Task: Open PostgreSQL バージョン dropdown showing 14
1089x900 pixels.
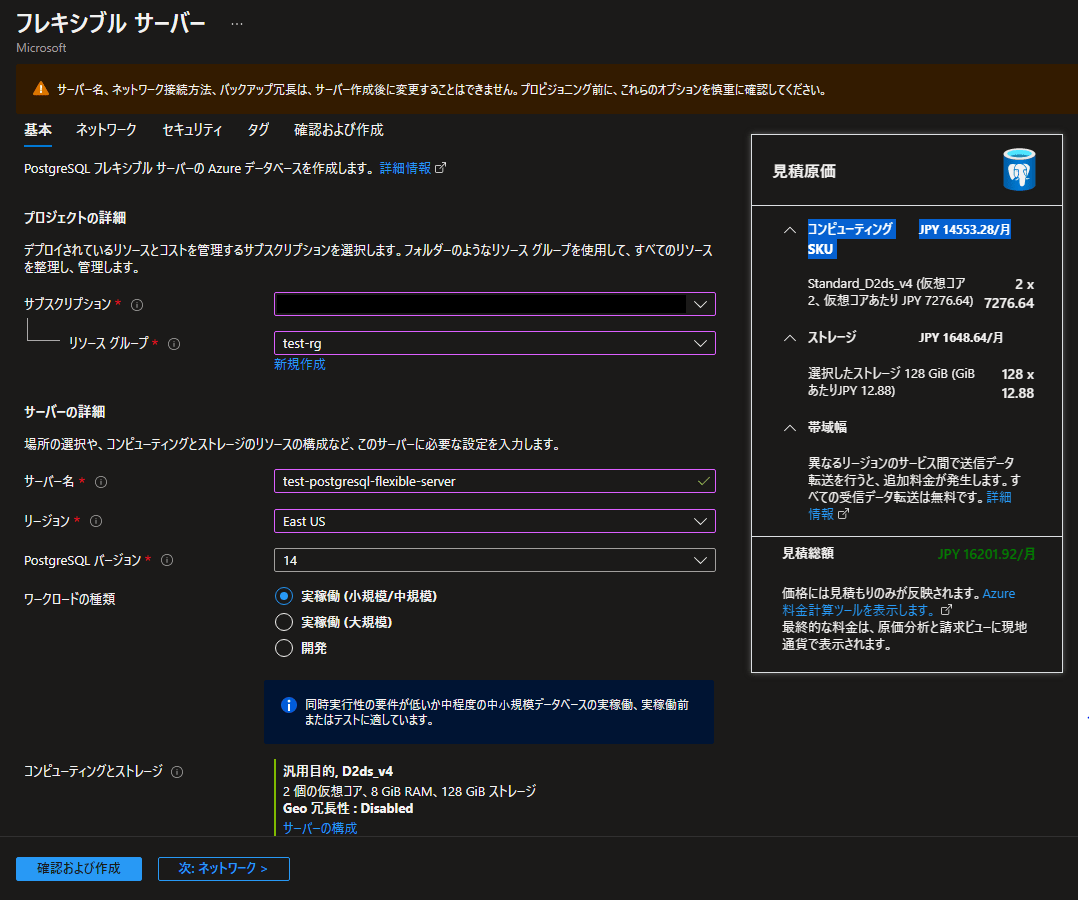Action: click(494, 560)
